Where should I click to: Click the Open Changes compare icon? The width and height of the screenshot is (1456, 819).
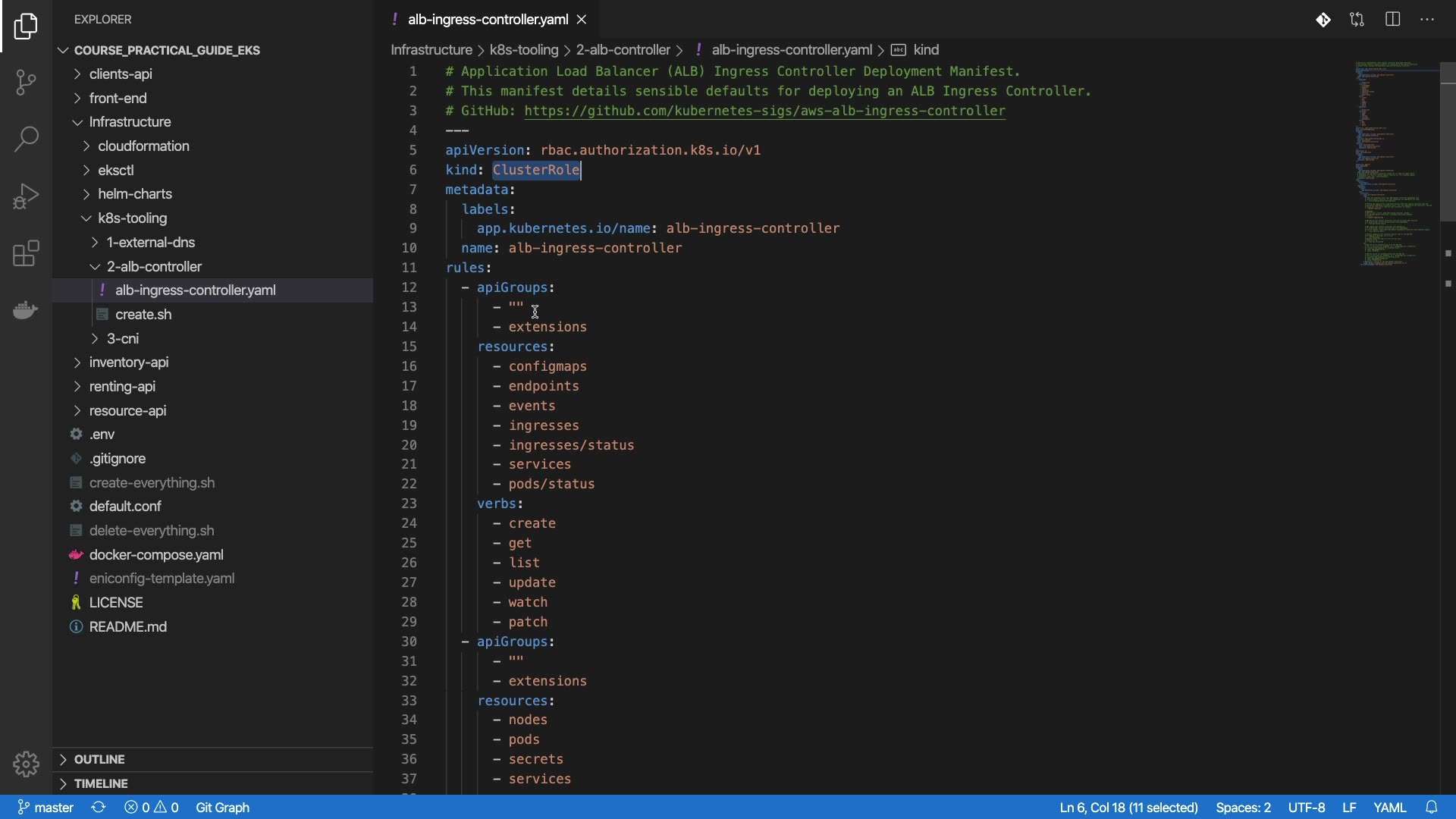[1357, 20]
